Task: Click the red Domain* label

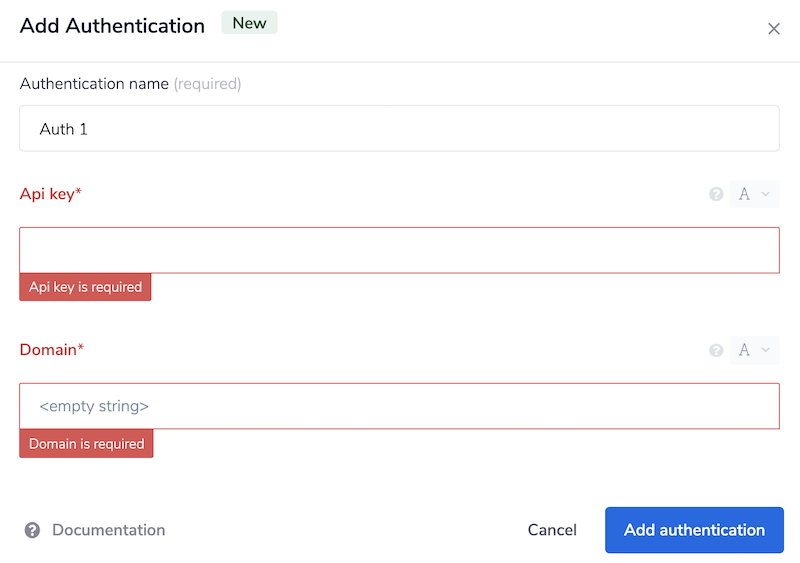Action: (52, 350)
